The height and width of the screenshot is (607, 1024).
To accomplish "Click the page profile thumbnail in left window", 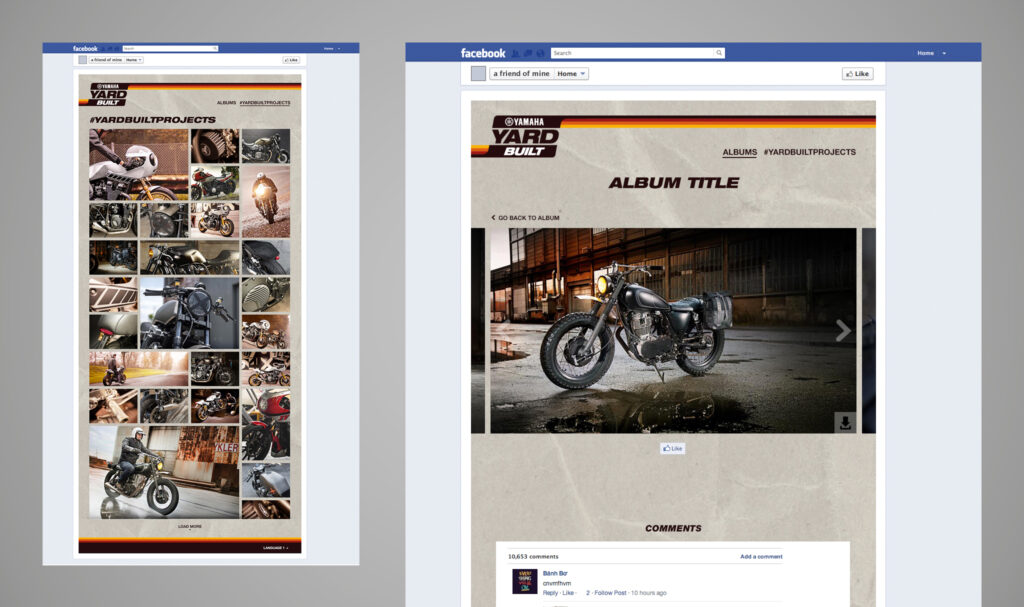I will point(82,59).
